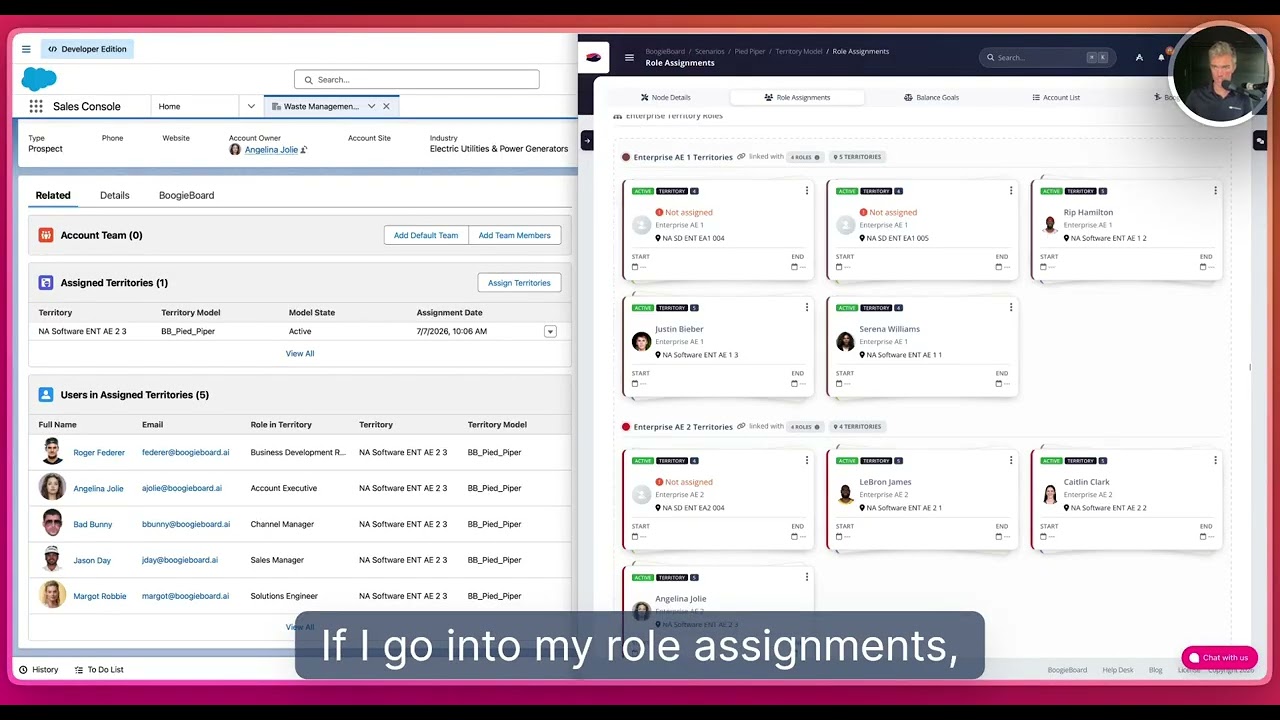Click Users in Assigned Territories section icon

tap(46, 395)
